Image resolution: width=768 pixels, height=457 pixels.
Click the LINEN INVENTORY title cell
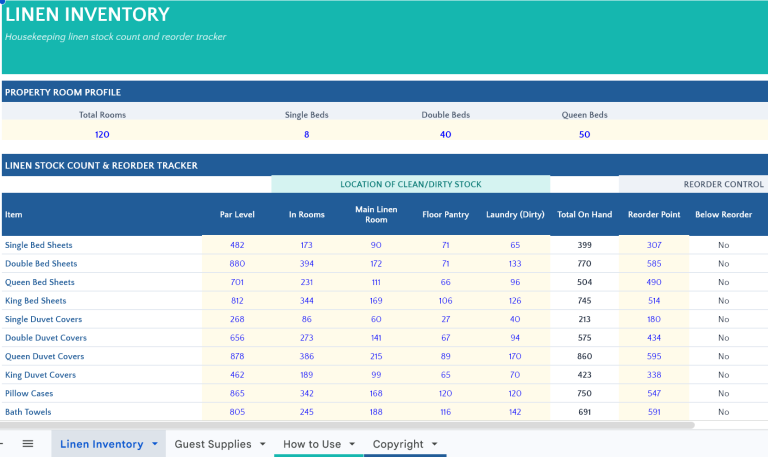[87, 14]
